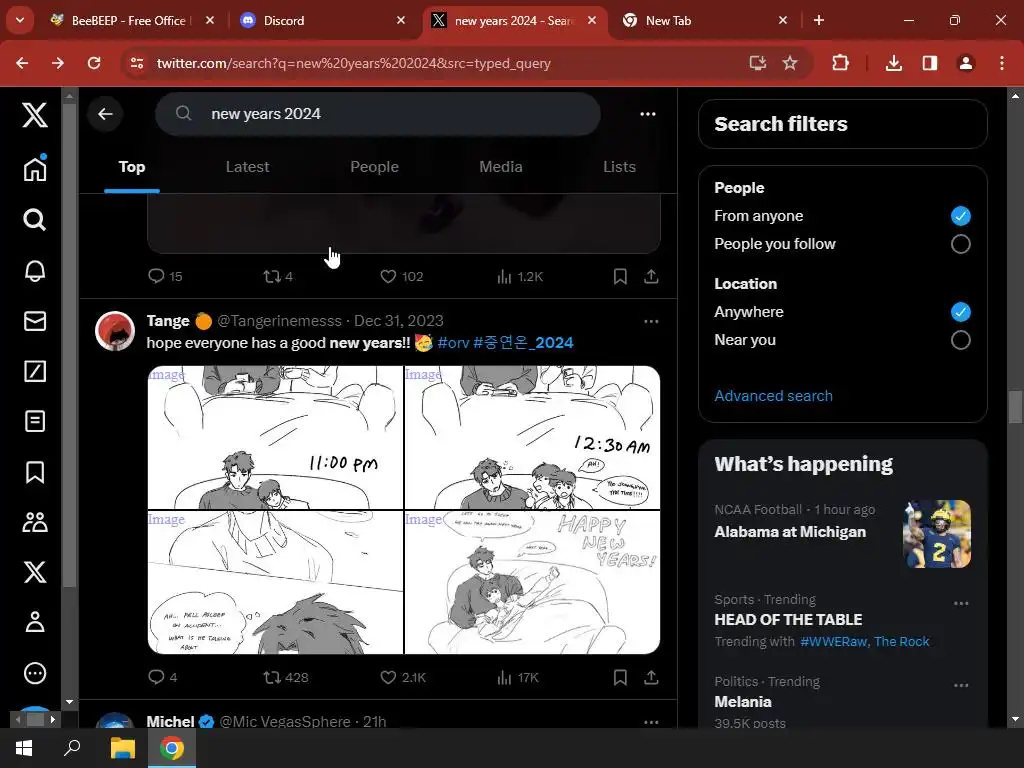The image size is (1024, 768).
Task: Switch to People search tab
Action: (x=374, y=167)
